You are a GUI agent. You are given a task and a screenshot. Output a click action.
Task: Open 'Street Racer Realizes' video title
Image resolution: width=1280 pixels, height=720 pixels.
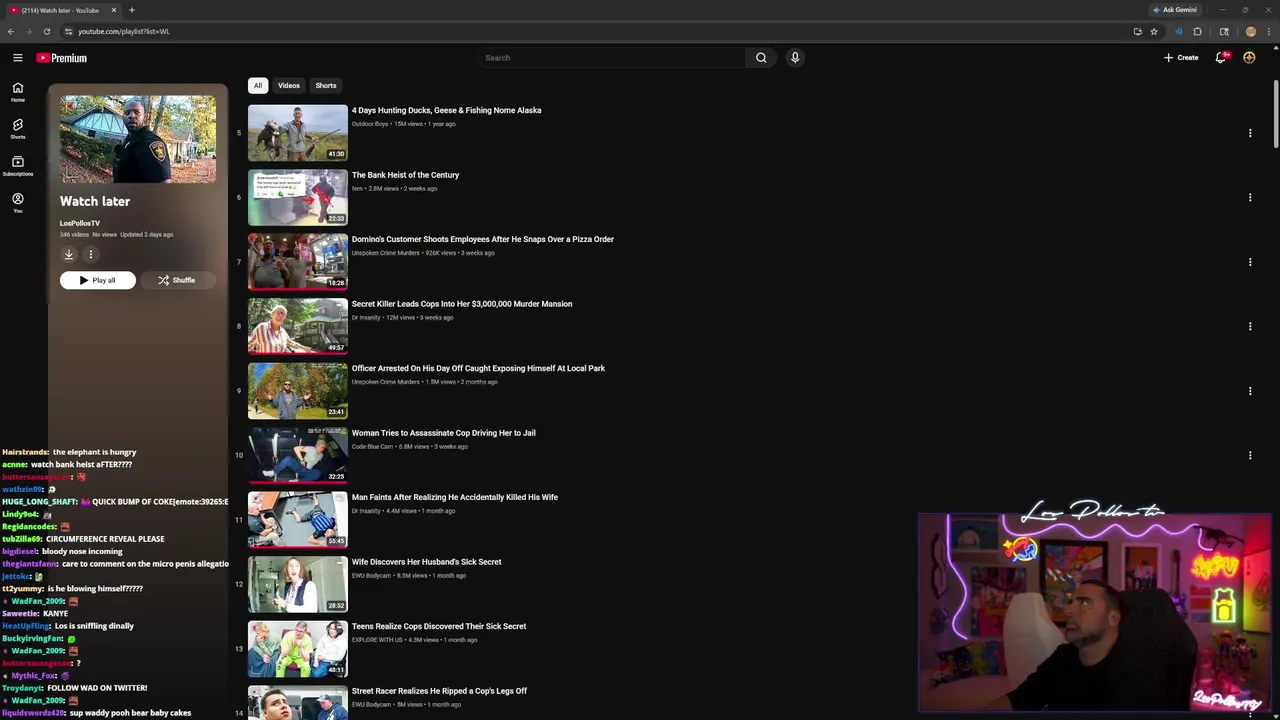point(439,691)
